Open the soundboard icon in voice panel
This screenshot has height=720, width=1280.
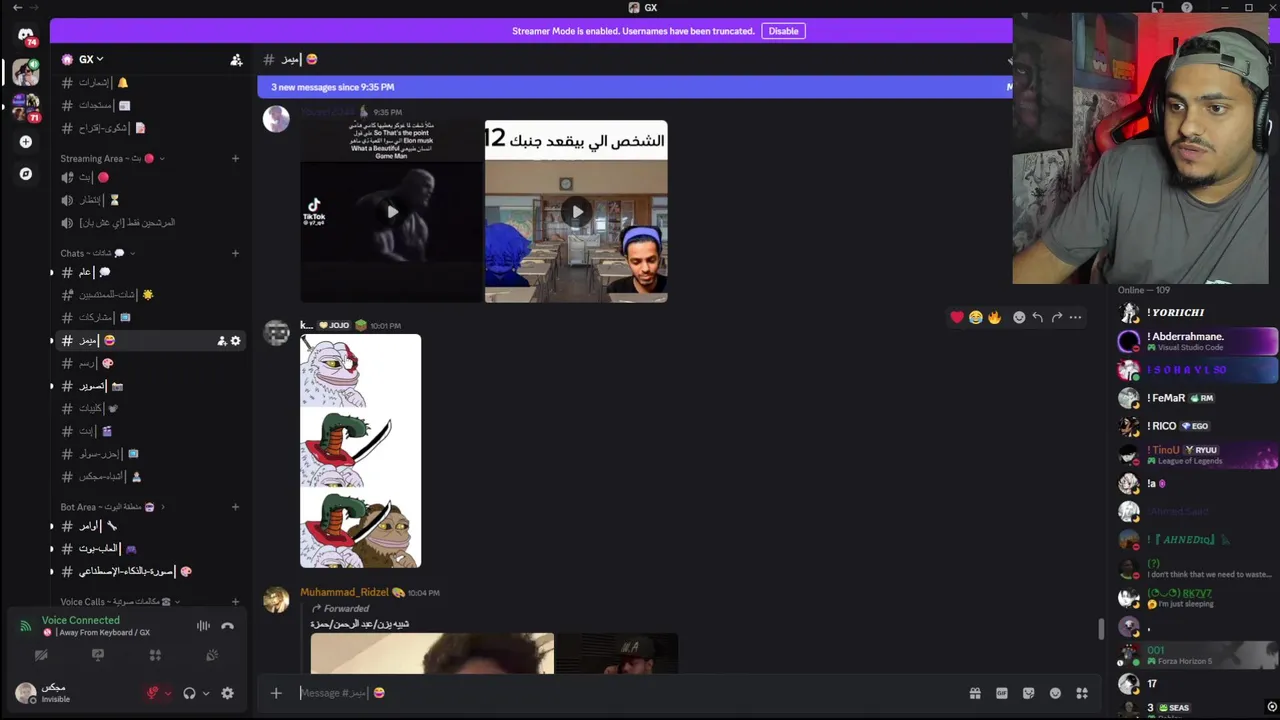point(212,655)
